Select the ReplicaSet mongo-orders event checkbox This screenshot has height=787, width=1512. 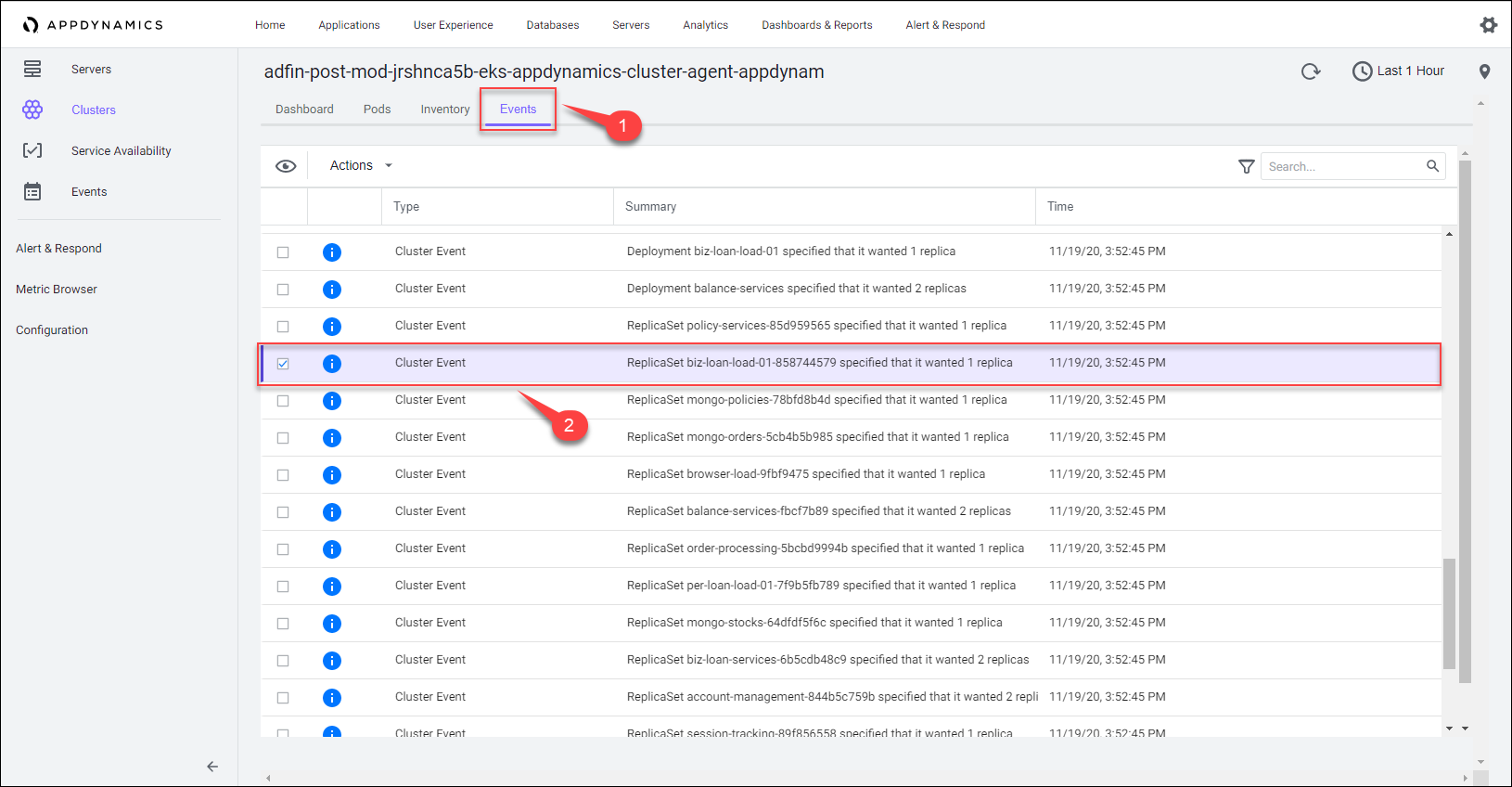pyautogui.click(x=283, y=438)
